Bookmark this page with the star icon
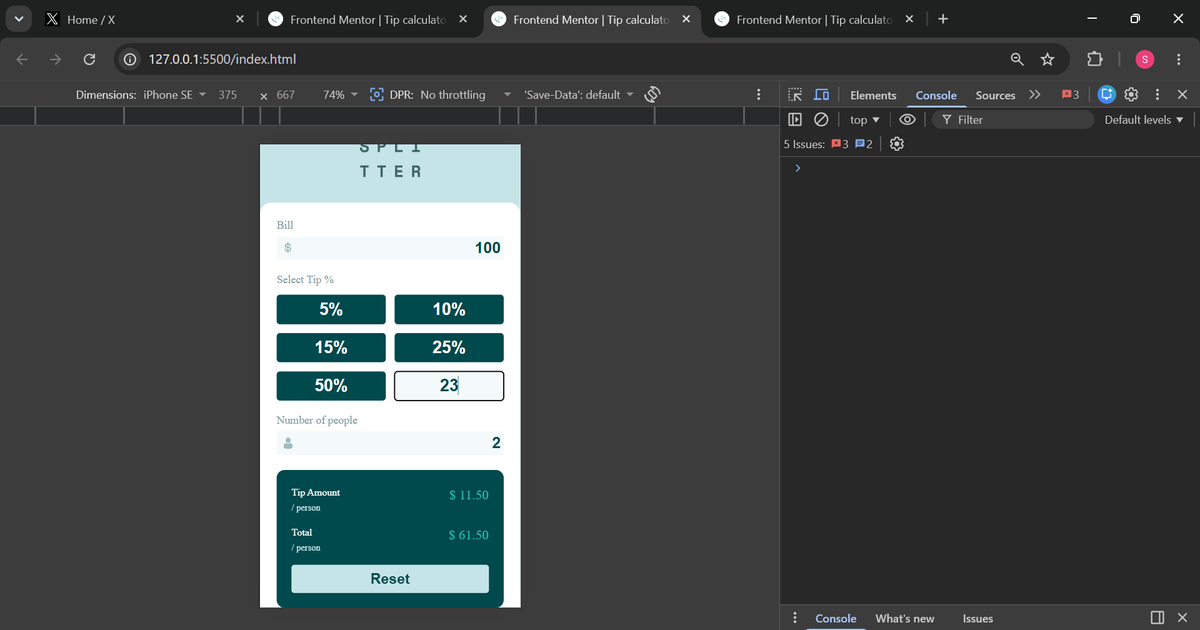Viewport: 1200px width, 630px height. point(1047,60)
